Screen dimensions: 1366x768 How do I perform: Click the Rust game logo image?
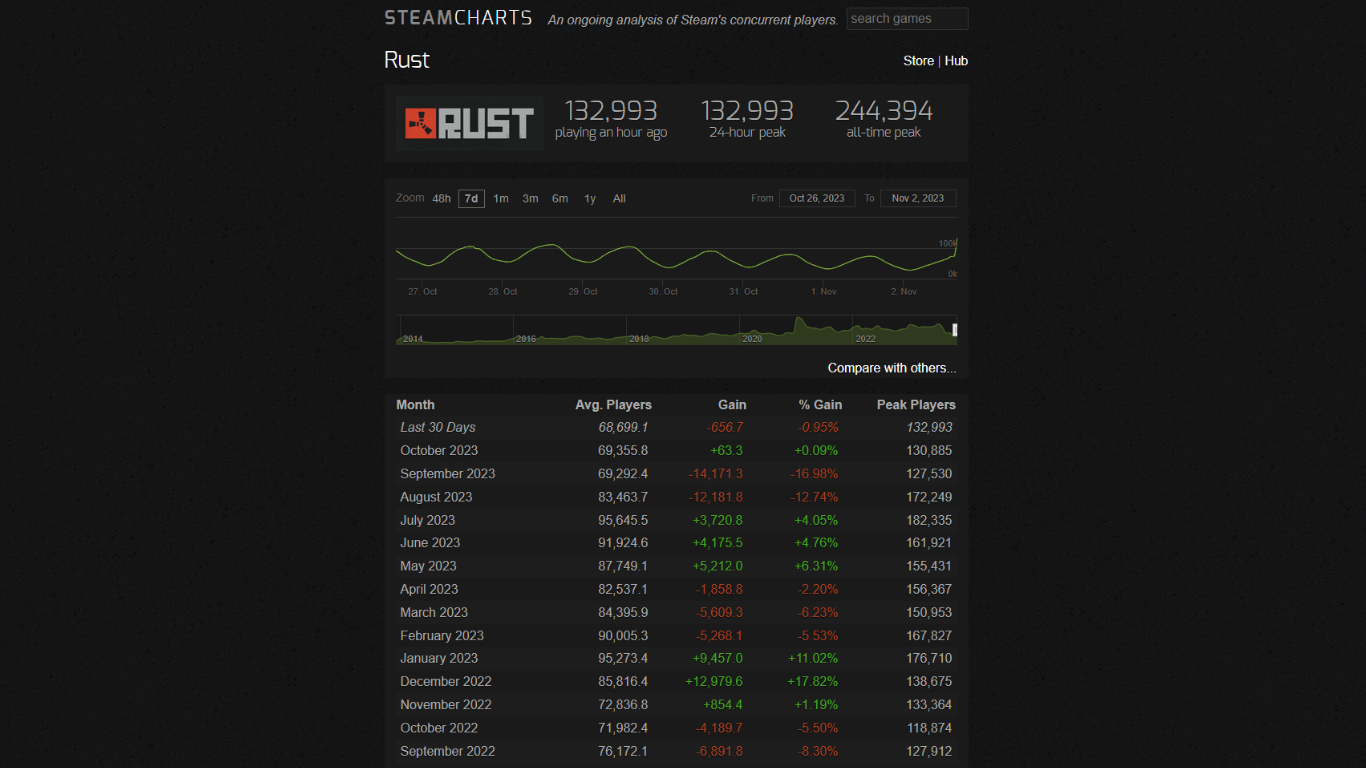pos(469,123)
